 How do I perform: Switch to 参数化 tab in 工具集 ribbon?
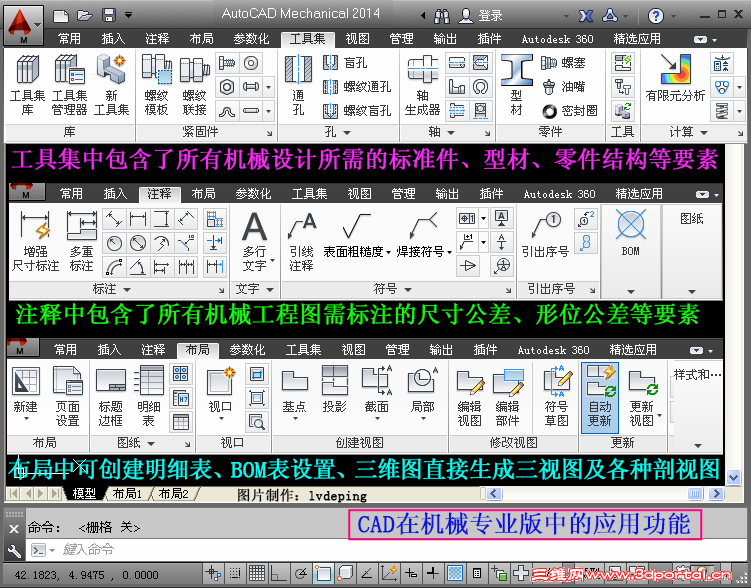251,39
